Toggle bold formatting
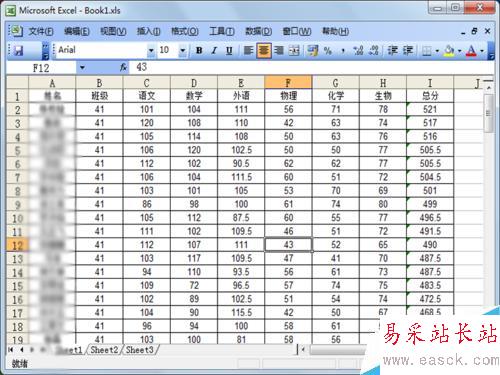 click(199, 51)
